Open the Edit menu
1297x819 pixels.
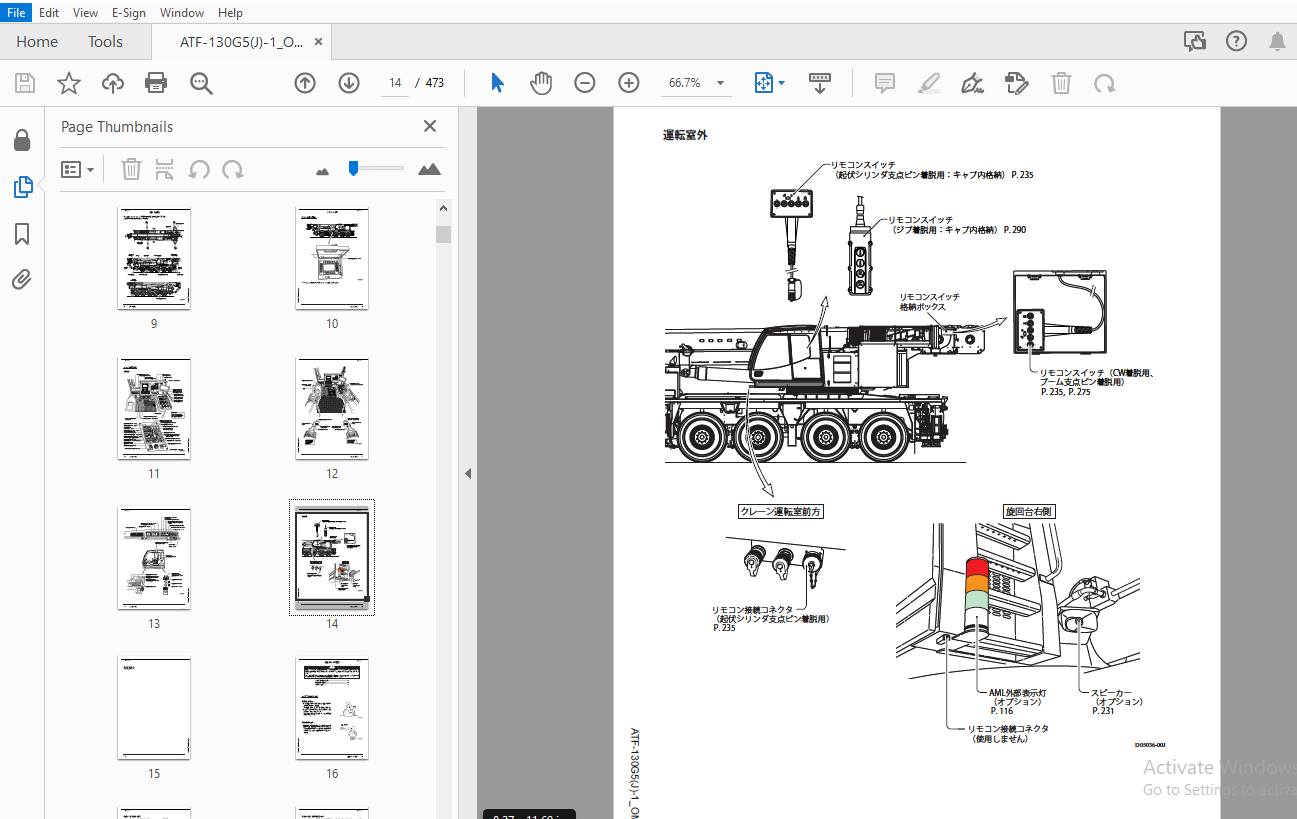(x=49, y=13)
